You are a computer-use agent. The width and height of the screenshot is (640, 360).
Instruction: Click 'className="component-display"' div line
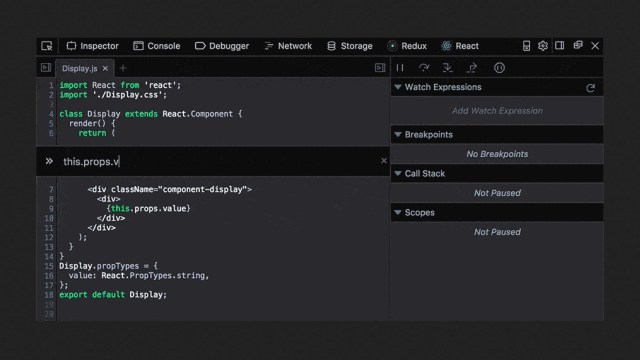click(169, 189)
